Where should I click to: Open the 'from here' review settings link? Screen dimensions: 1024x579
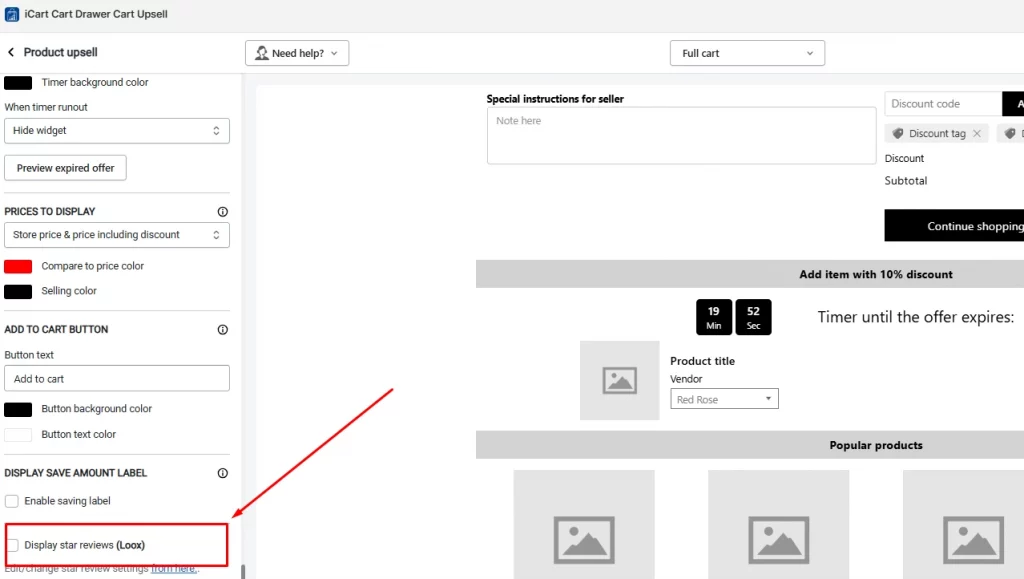[x=174, y=569]
